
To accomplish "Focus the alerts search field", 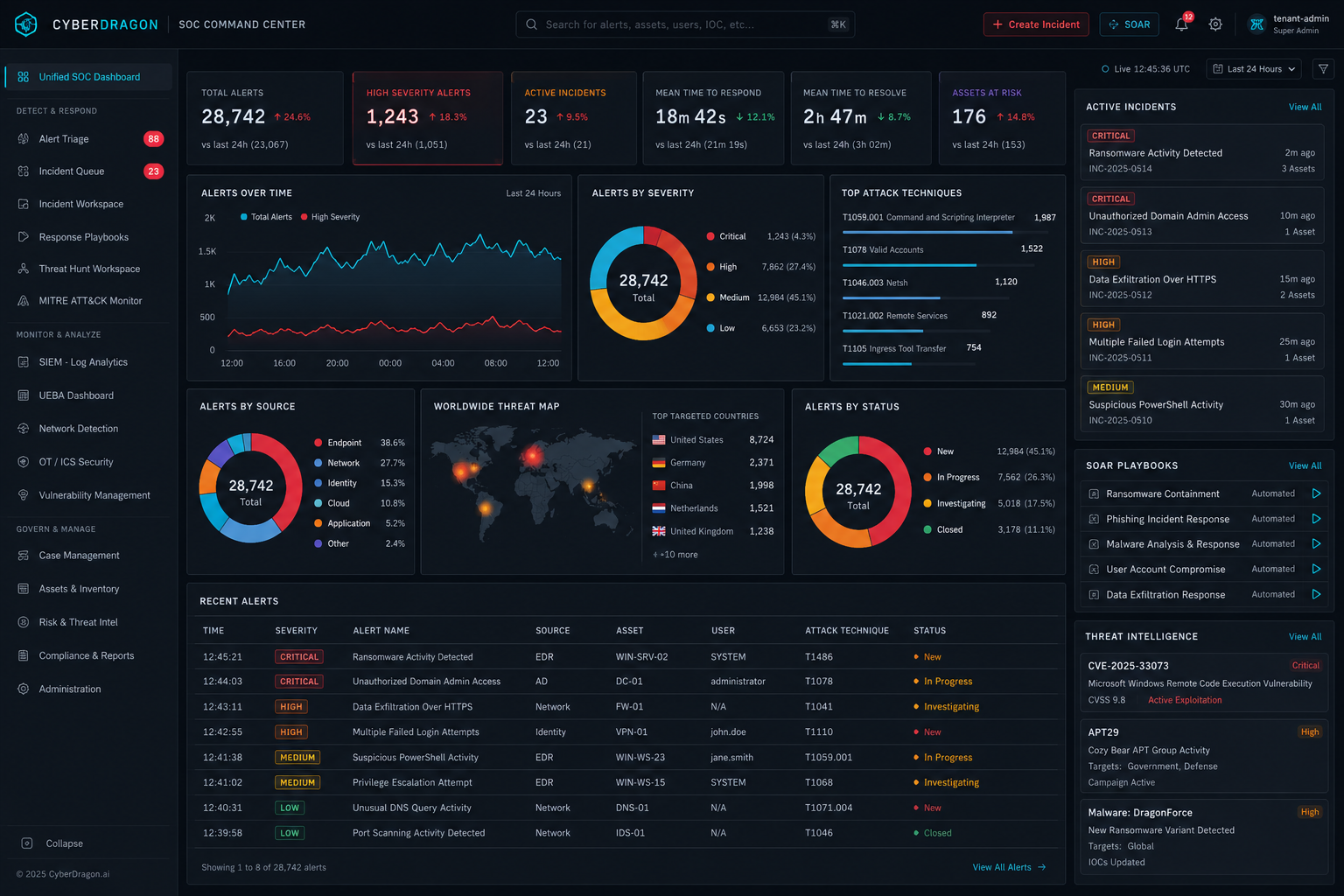I will tap(685, 24).
